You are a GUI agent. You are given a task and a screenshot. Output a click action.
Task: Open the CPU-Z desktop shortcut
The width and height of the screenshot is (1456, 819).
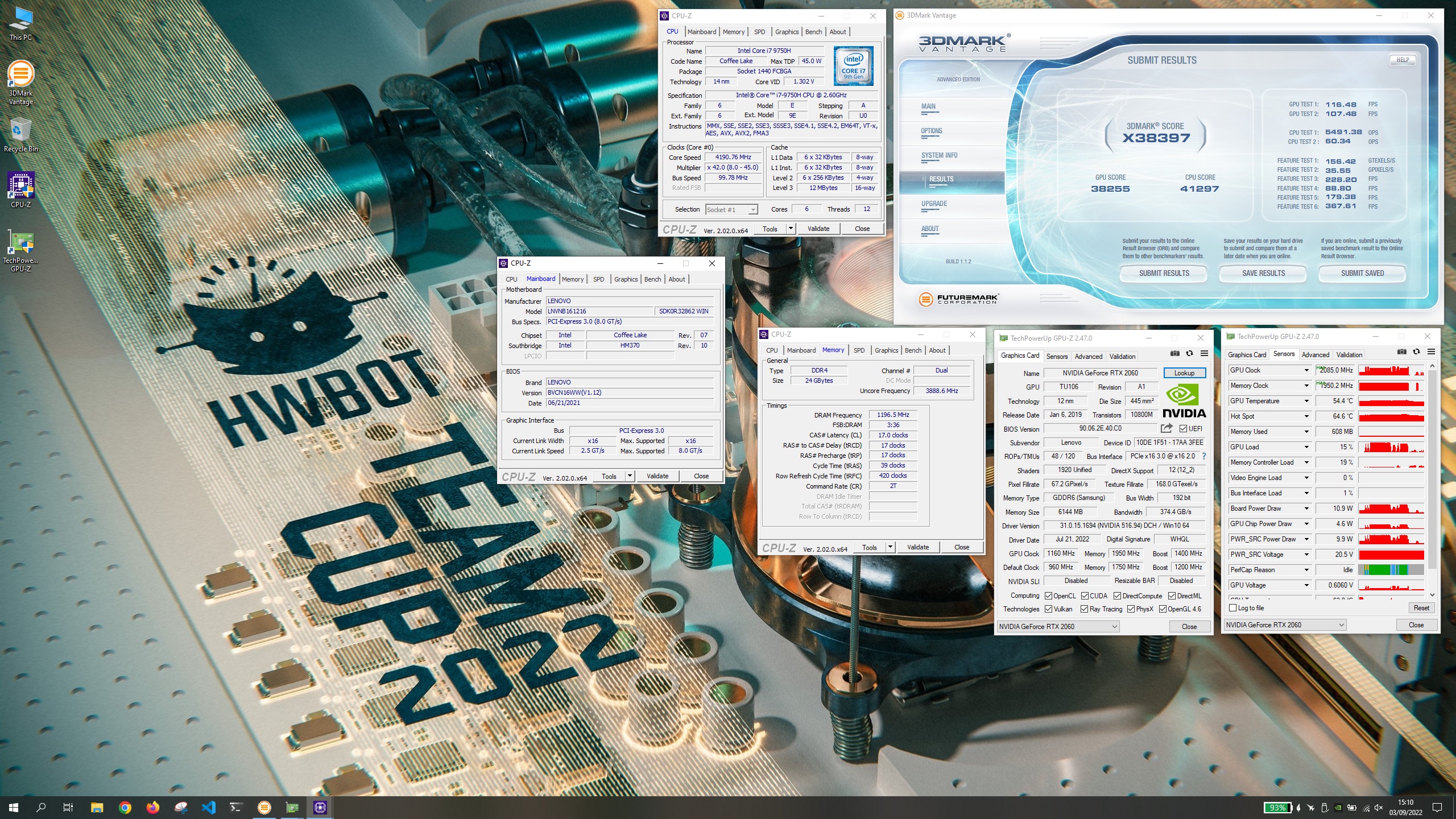21,190
